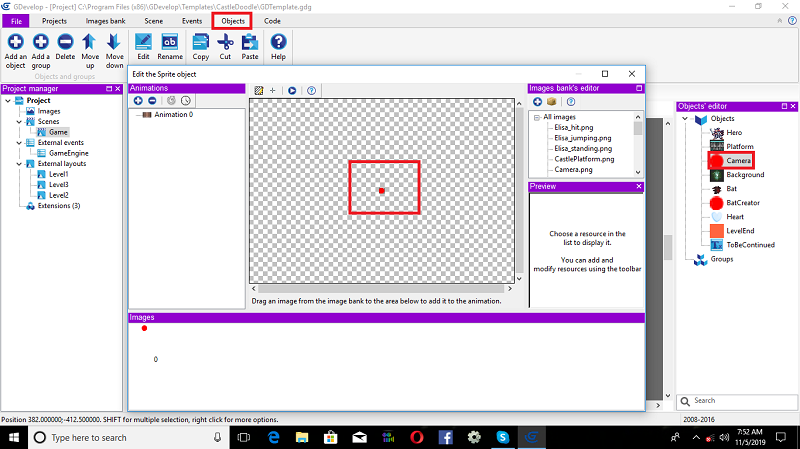Click the sprite preview horizontal scrollbar

coord(382,289)
